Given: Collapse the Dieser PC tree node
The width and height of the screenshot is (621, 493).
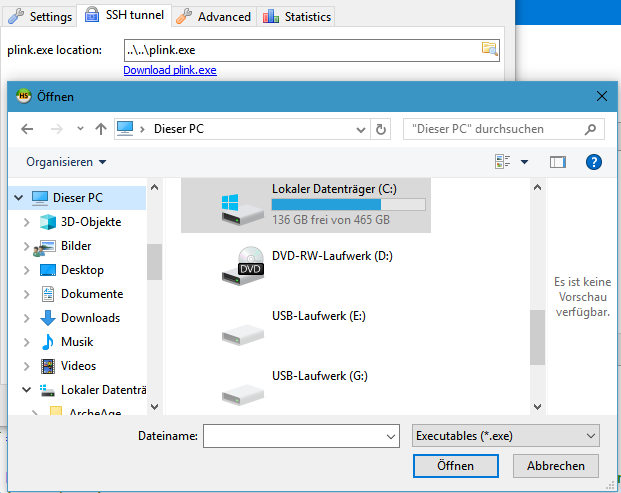Looking at the screenshot, I should (x=18, y=197).
